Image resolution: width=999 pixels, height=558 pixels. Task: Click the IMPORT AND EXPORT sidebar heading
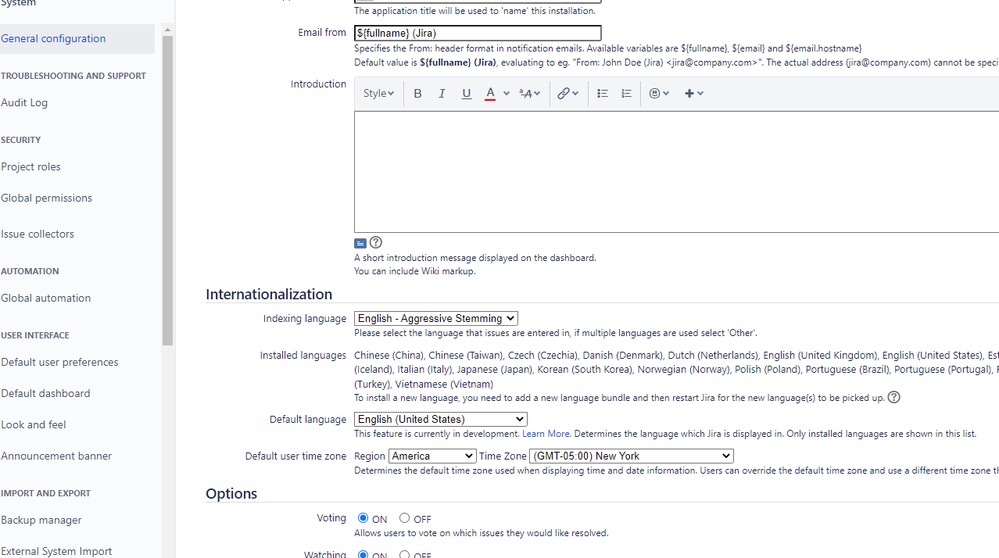pos(46,493)
